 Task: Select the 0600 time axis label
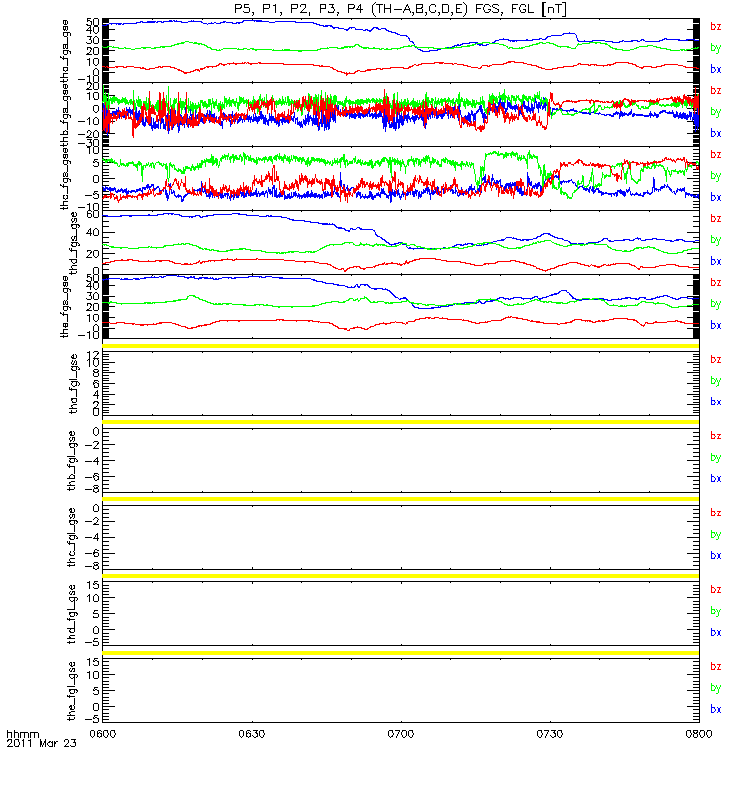pos(103,734)
